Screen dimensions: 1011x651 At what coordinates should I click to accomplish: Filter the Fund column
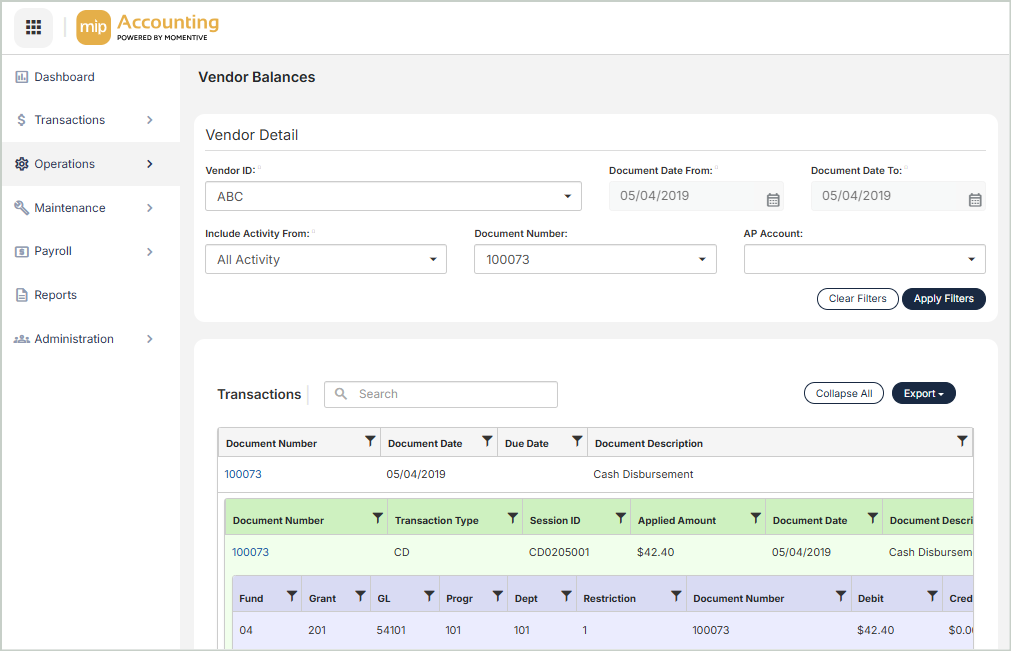click(292, 596)
